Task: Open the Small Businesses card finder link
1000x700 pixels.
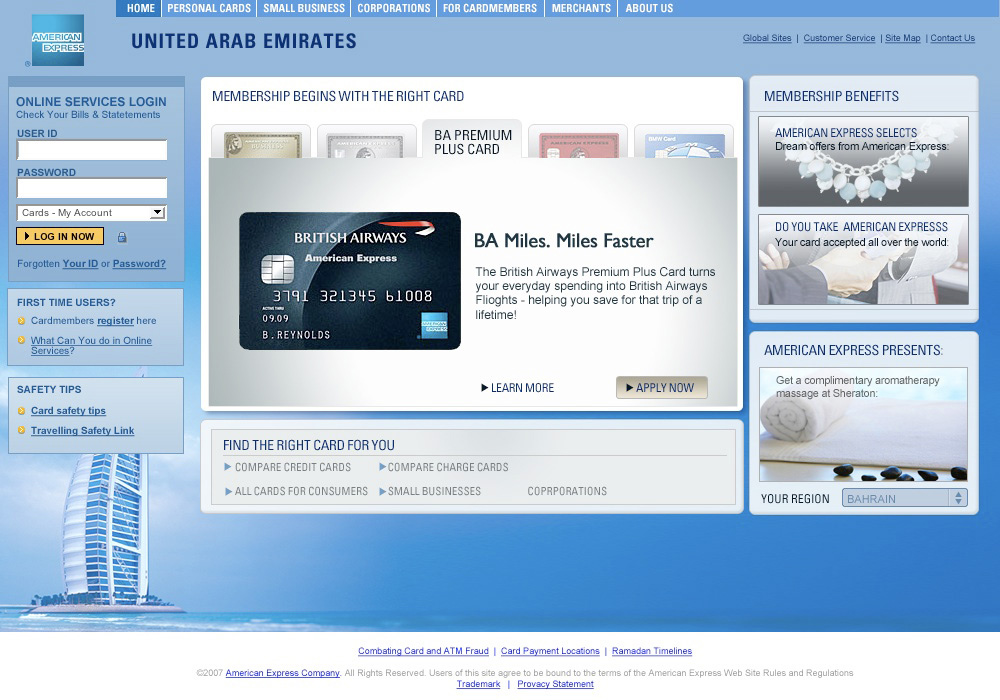Action: (430, 492)
